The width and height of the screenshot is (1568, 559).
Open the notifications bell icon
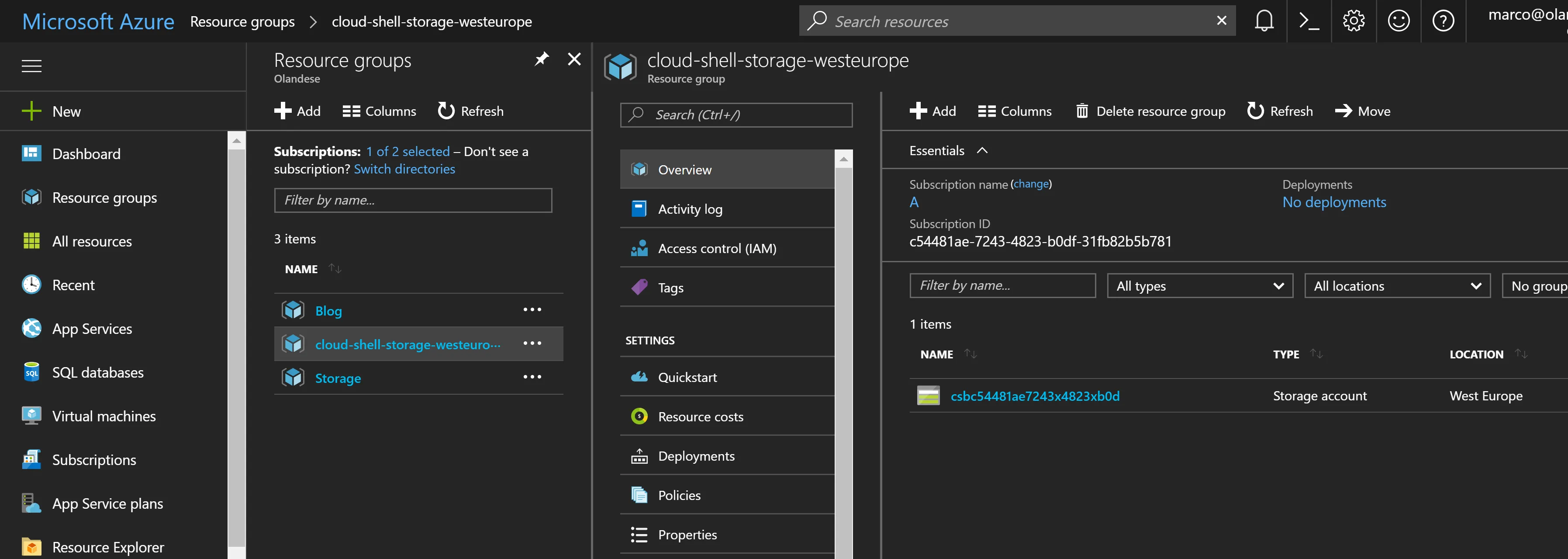pyautogui.click(x=1264, y=21)
